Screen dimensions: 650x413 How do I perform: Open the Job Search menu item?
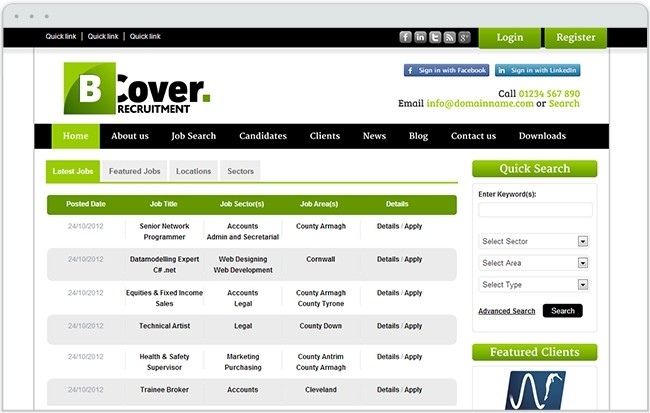(194, 136)
